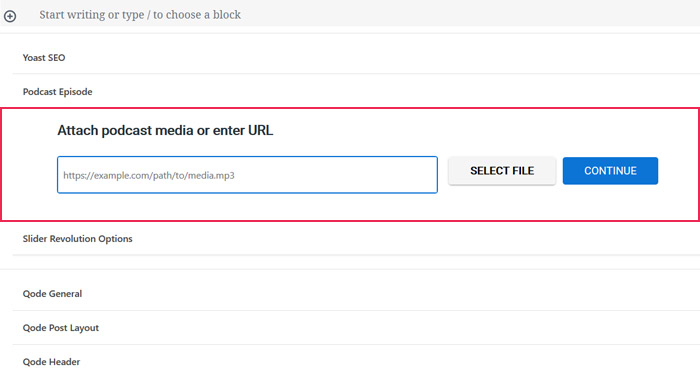Click the Podcast Episode metabox title
This screenshot has width=700, height=375.
(58, 92)
